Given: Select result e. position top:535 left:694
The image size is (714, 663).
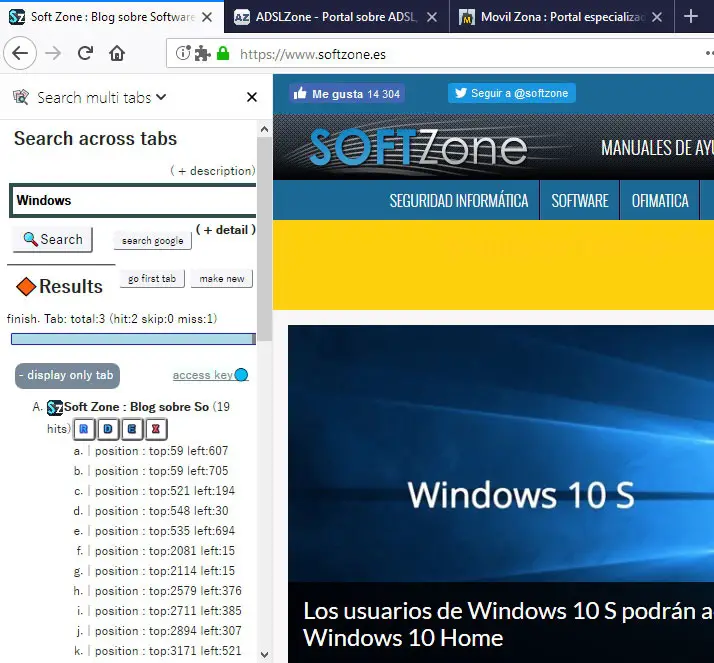Looking at the screenshot, I should click(x=165, y=531).
